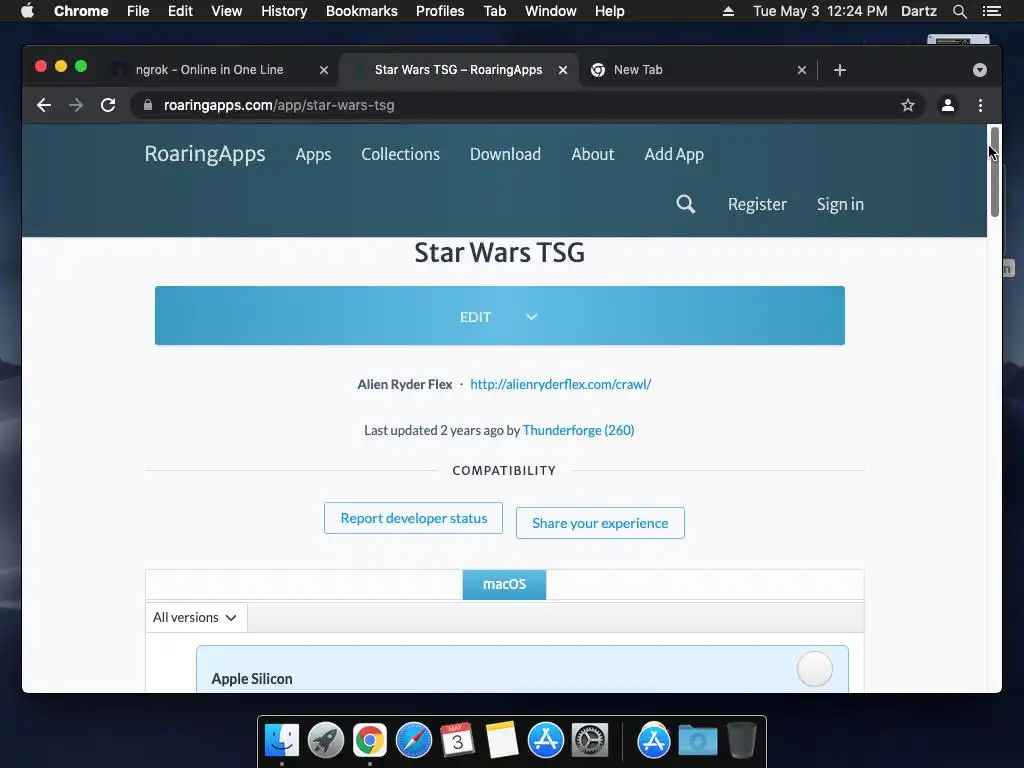Image resolution: width=1024 pixels, height=768 pixels.
Task: Open Calendar from the Dock
Action: (x=458, y=741)
